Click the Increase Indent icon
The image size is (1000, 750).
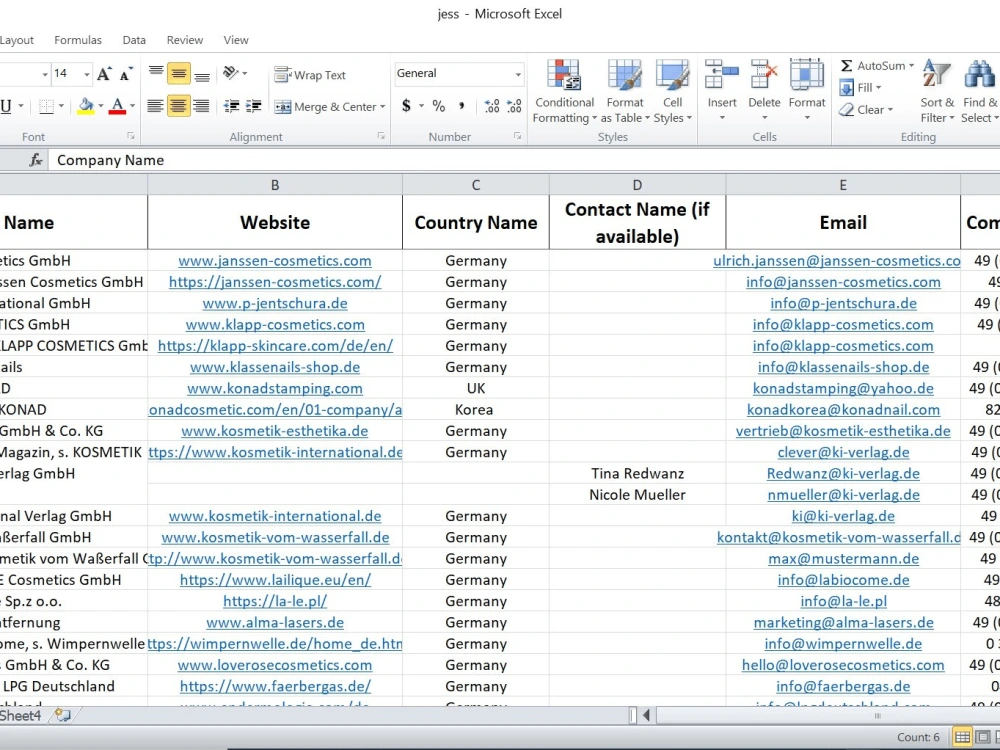tap(254, 106)
